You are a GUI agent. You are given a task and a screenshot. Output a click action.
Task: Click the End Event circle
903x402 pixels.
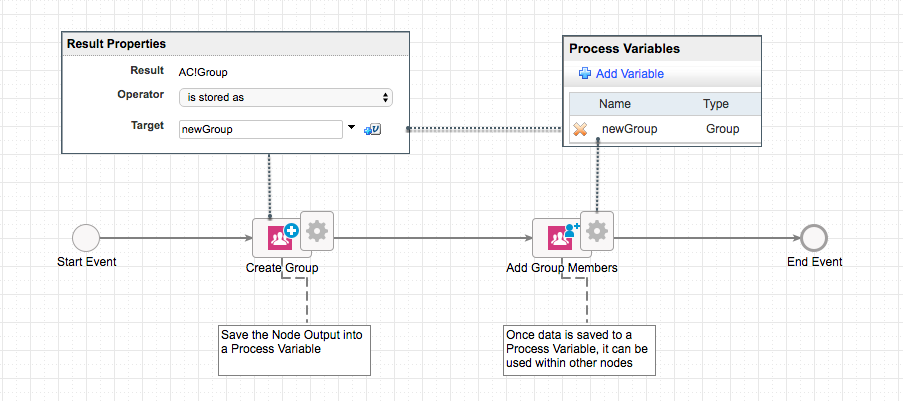coord(814,238)
